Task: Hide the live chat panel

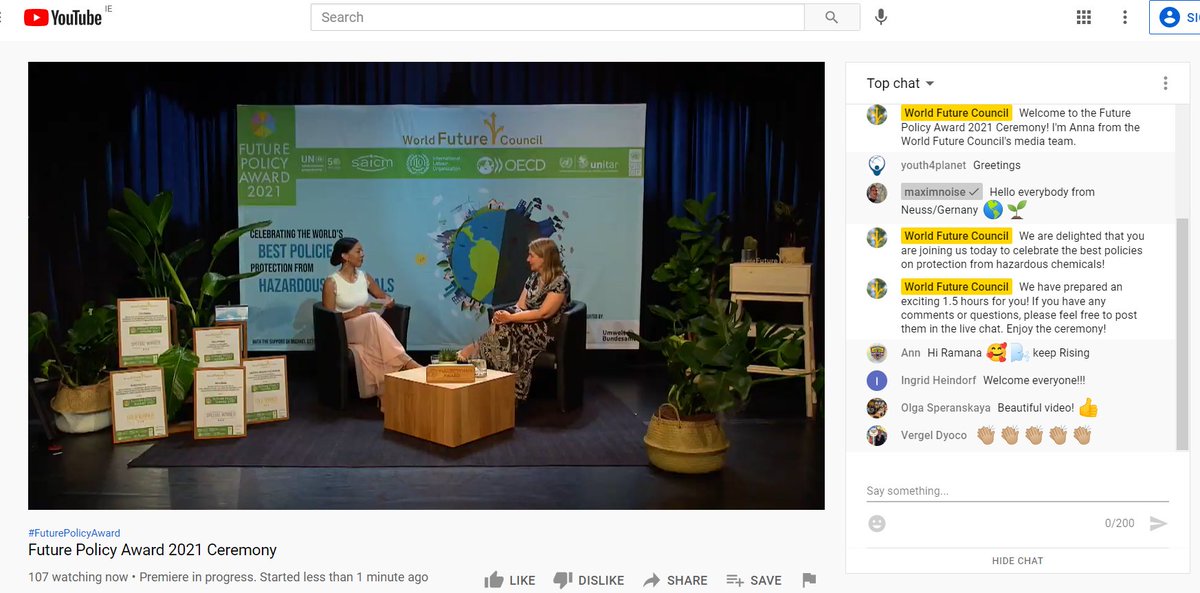Action: point(1017,561)
